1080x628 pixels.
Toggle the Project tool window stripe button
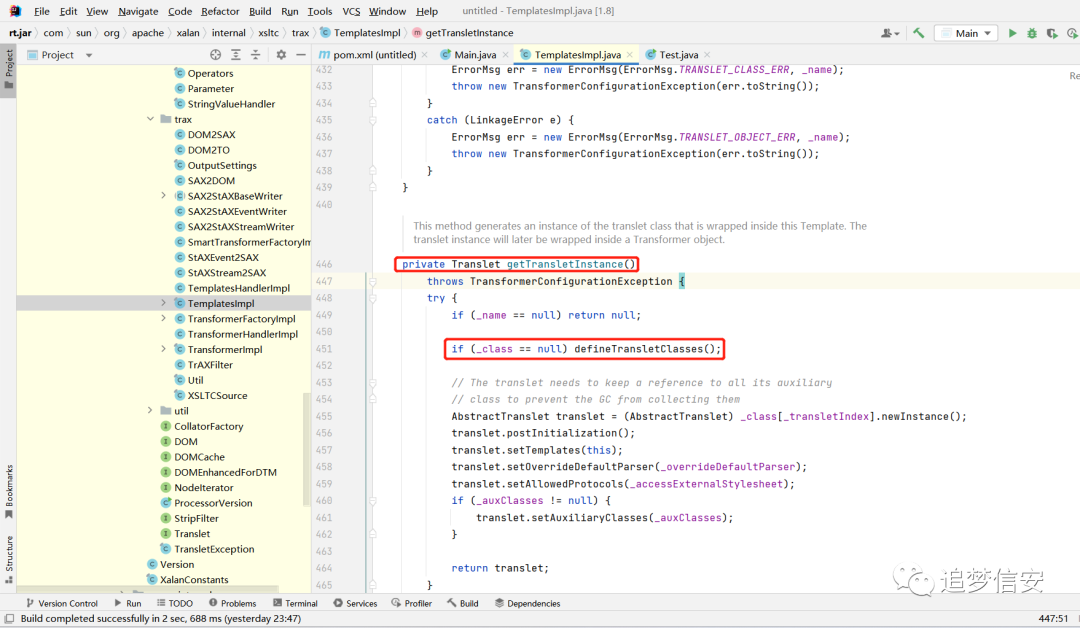coord(9,70)
